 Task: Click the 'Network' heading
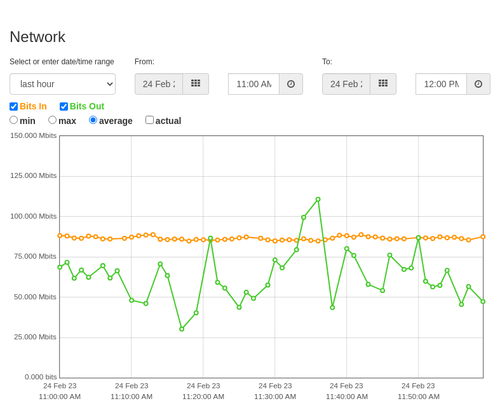[37, 37]
